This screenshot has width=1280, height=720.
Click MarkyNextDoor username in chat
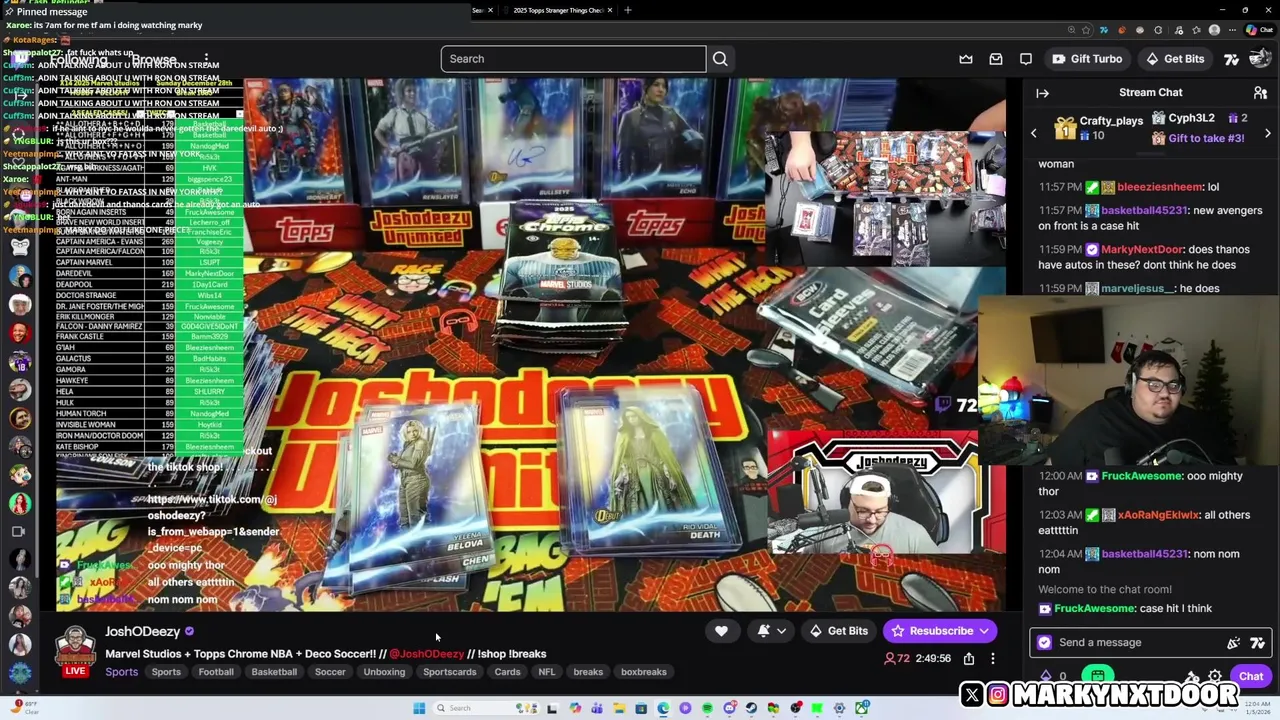click(1143, 250)
